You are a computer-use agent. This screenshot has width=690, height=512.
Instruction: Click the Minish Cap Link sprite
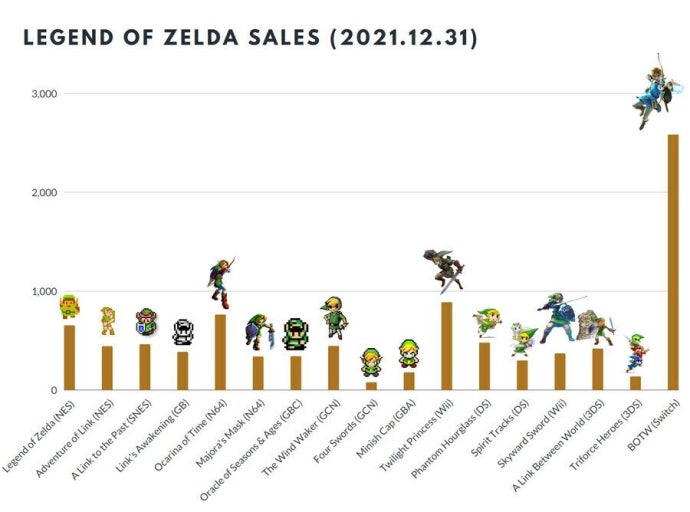(x=409, y=352)
